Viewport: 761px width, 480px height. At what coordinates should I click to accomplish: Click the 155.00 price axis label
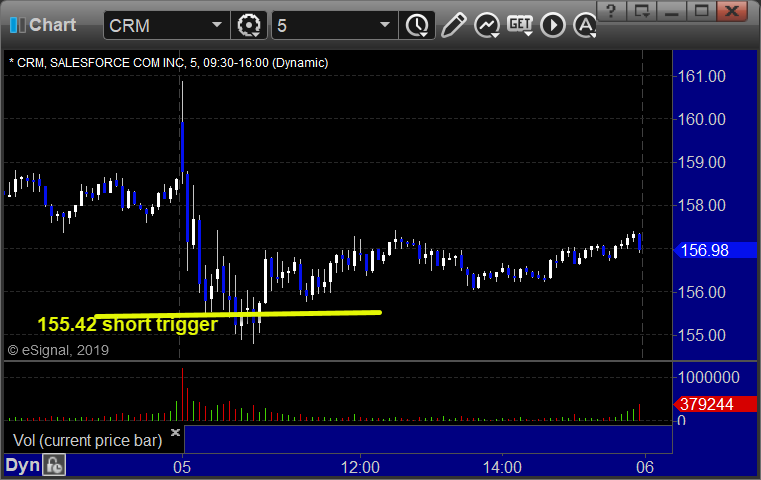pos(701,335)
